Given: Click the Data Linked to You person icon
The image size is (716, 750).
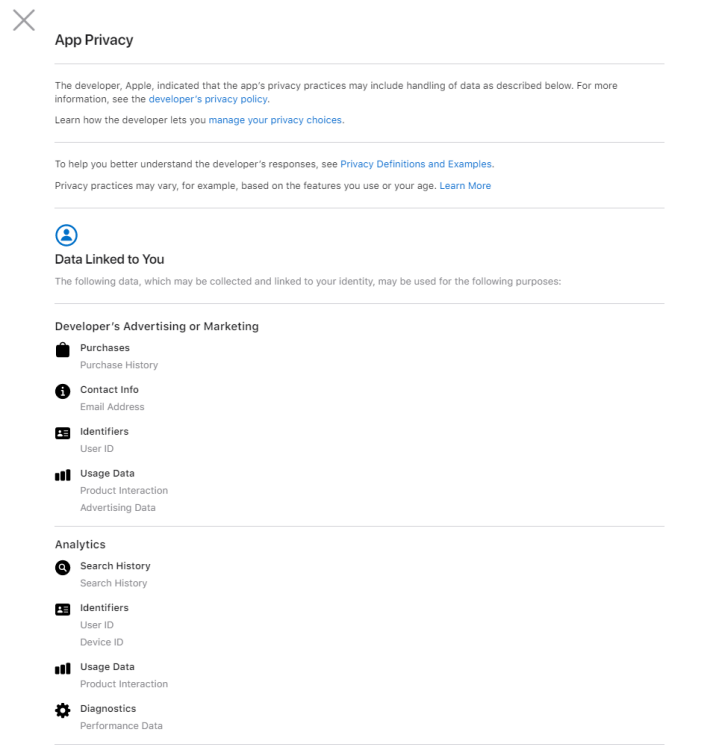Looking at the screenshot, I should [66, 235].
